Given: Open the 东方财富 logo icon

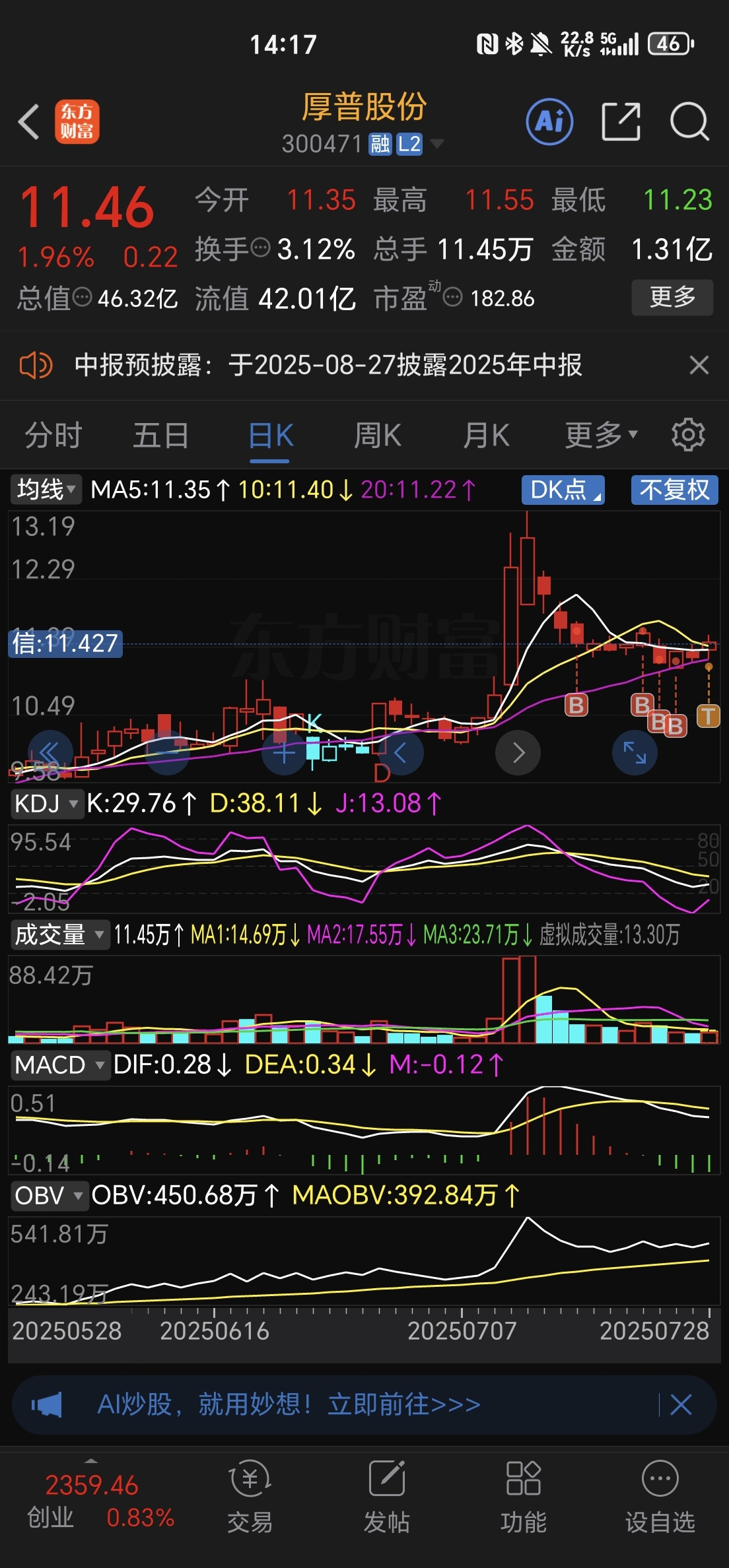Looking at the screenshot, I should click(77, 122).
